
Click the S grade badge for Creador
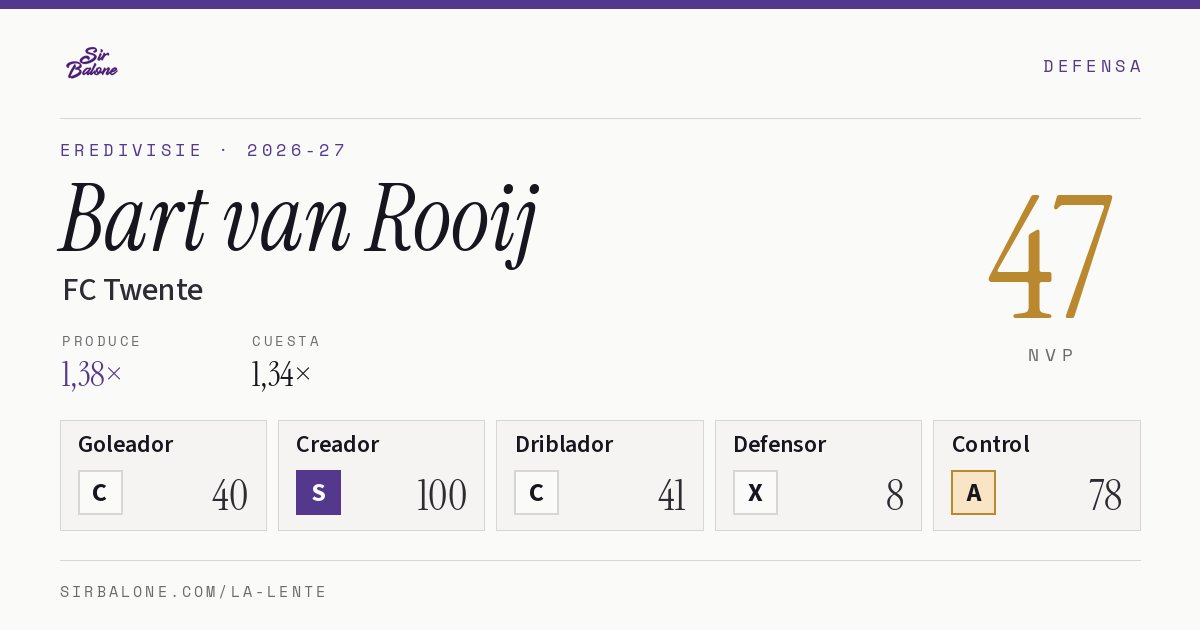coord(318,492)
